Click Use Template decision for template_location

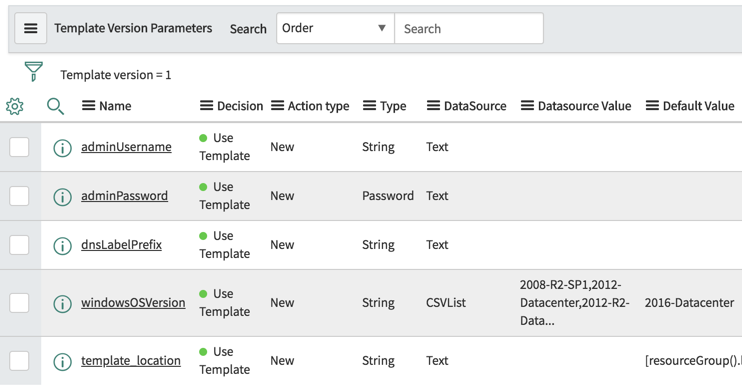click(225, 360)
